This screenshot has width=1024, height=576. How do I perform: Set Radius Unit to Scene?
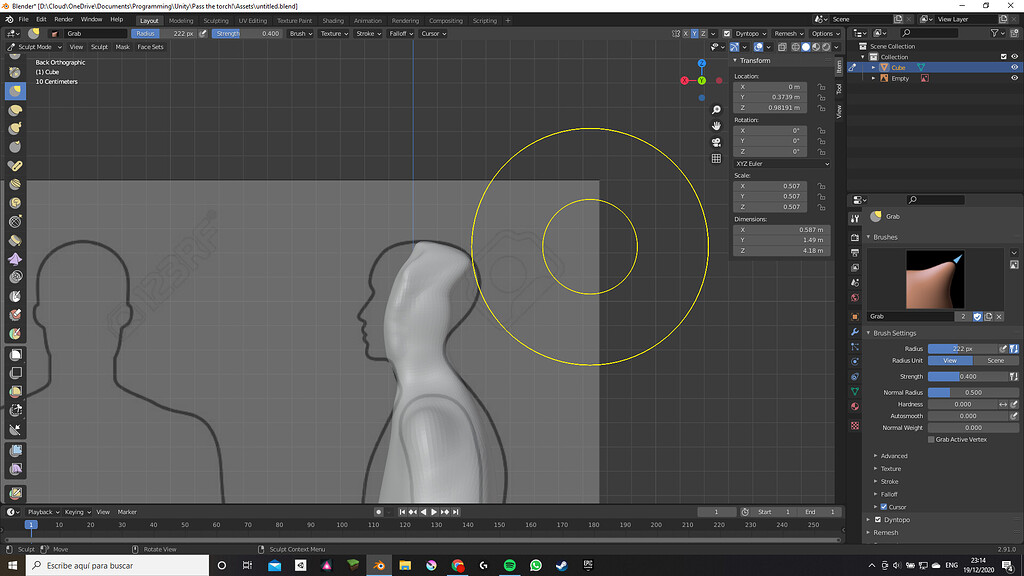click(x=995, y=360)
